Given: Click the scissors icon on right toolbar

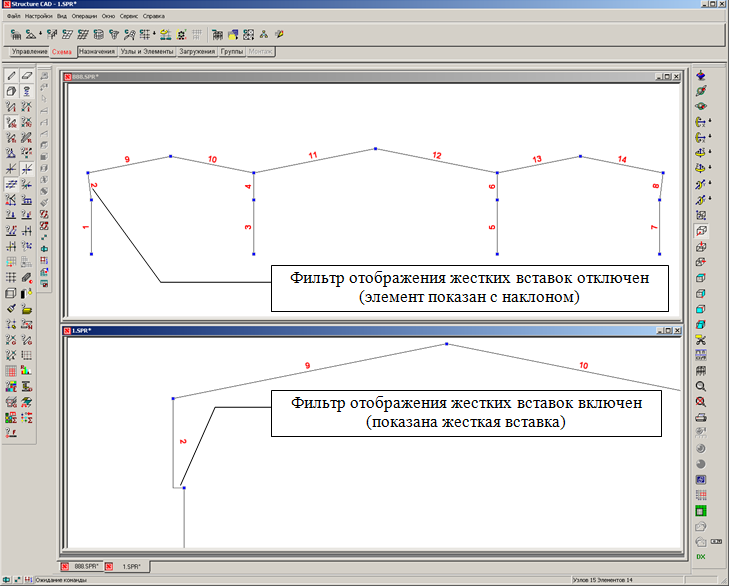Looking at the screenshot, I should 701,340.
